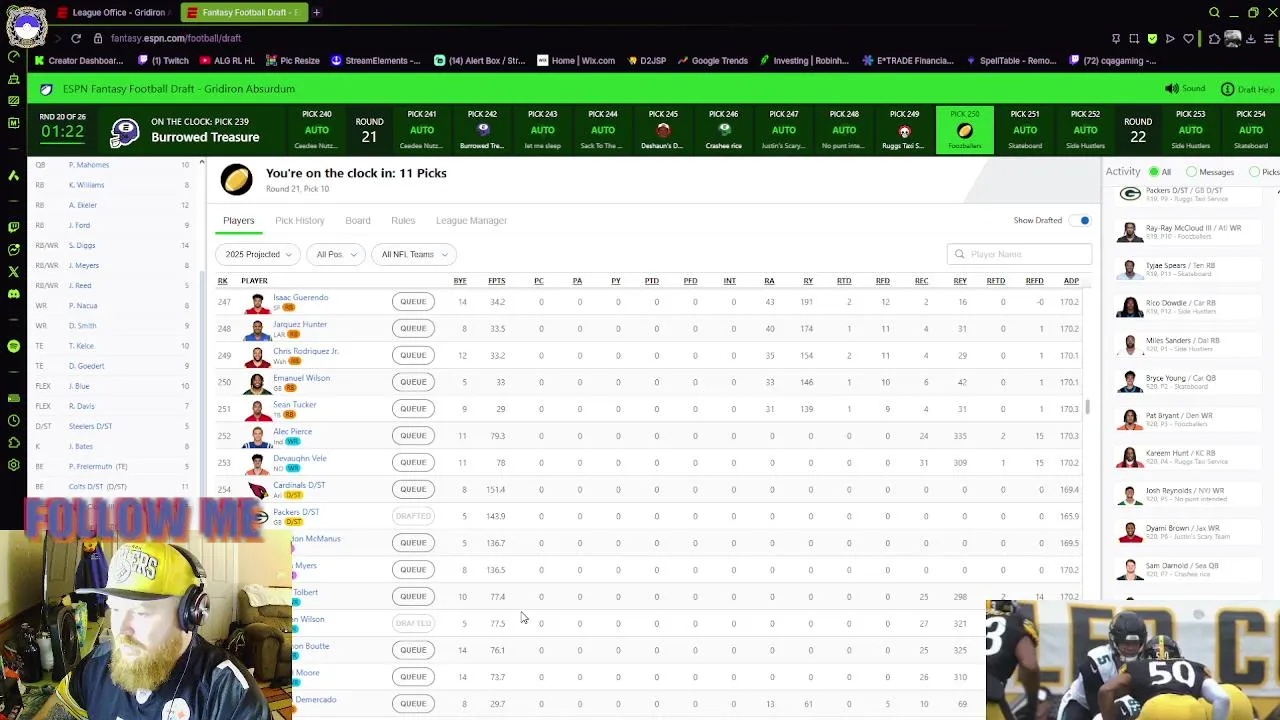Open Sean Tucker player link
The width and height of the screenshot is (1280, 720).
[x=295, y=405]
